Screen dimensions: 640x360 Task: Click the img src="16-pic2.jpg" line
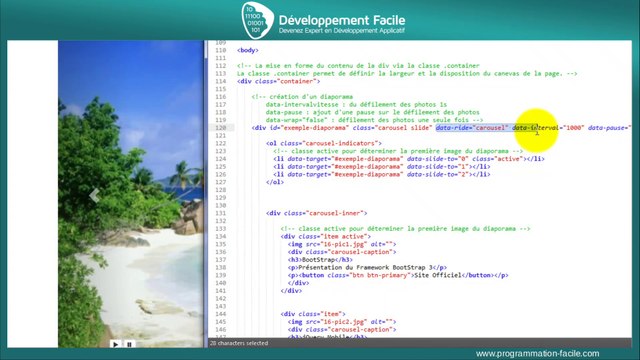point(342,322)
